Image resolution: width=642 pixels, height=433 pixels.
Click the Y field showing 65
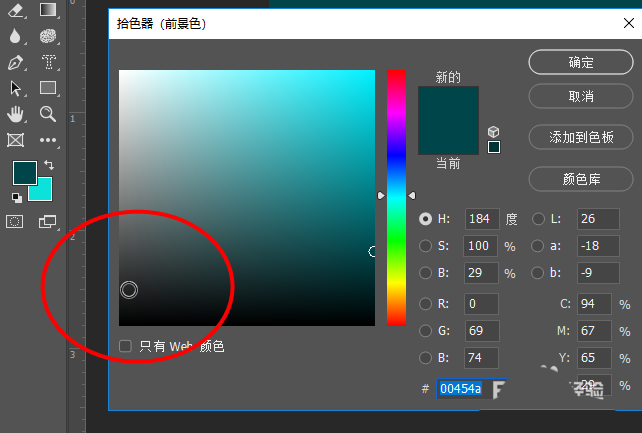595,358
